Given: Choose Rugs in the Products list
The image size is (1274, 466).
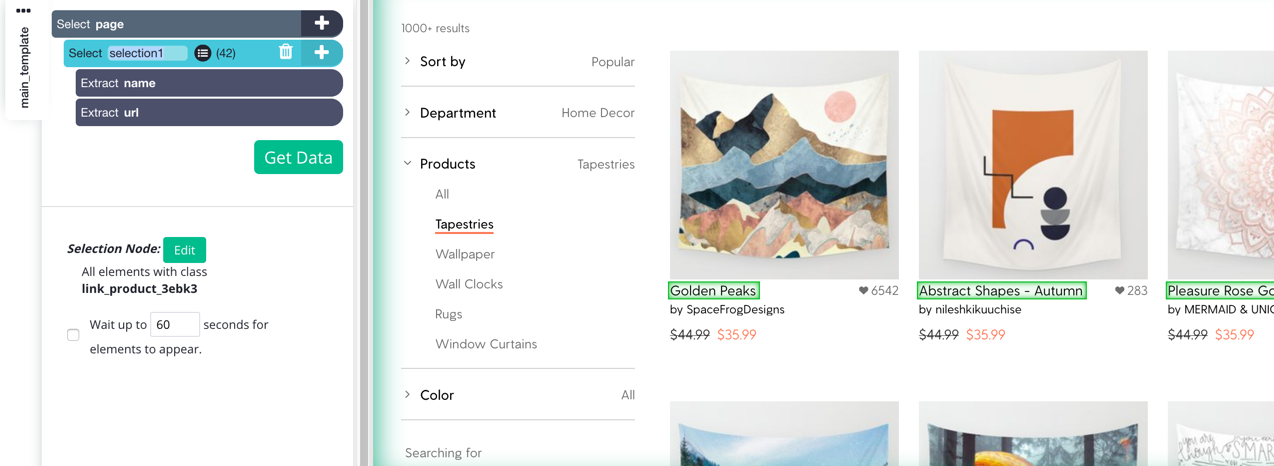Looking at the screenshot, I should 449,314.
